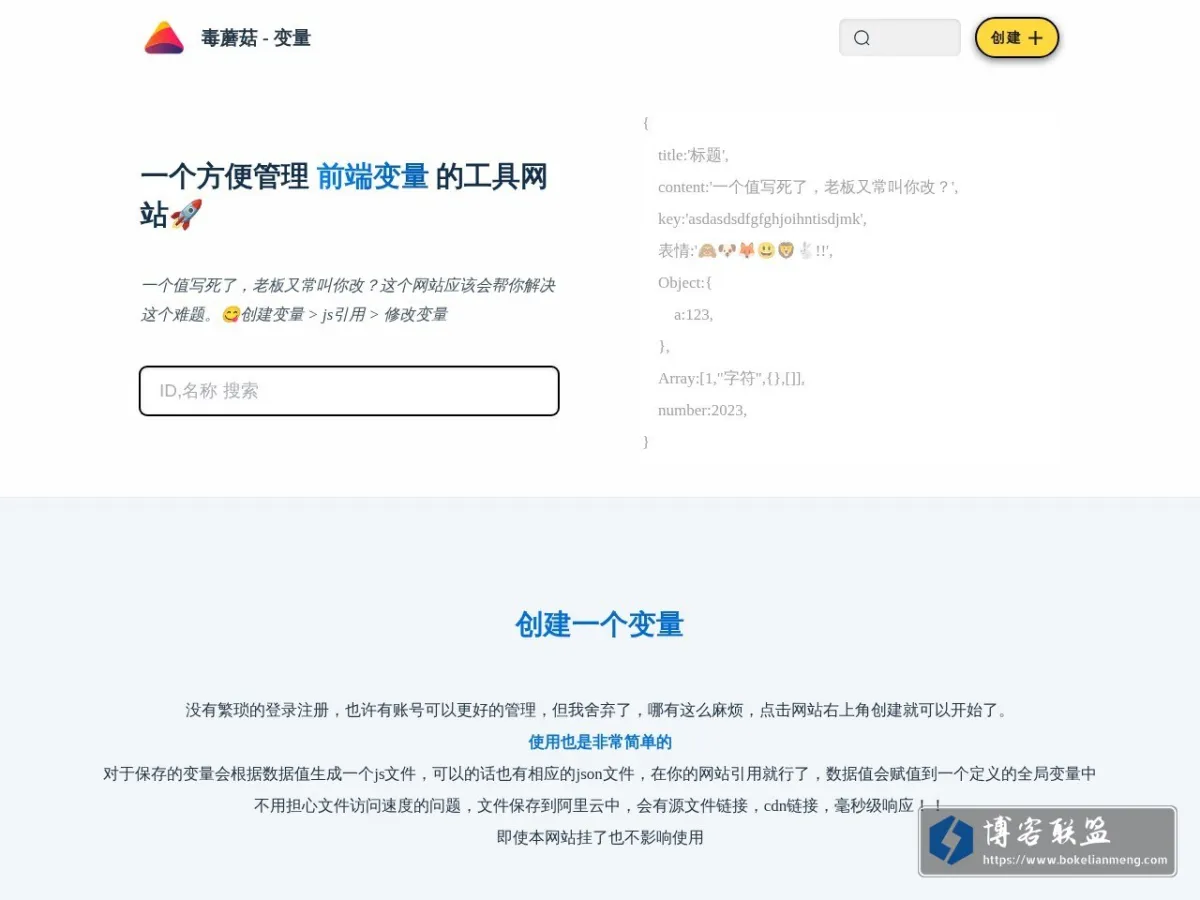This screenshot has width=1200, height=900.
Task: Click the 前端变量 highlighted heading text
Action: coord(372,177)
